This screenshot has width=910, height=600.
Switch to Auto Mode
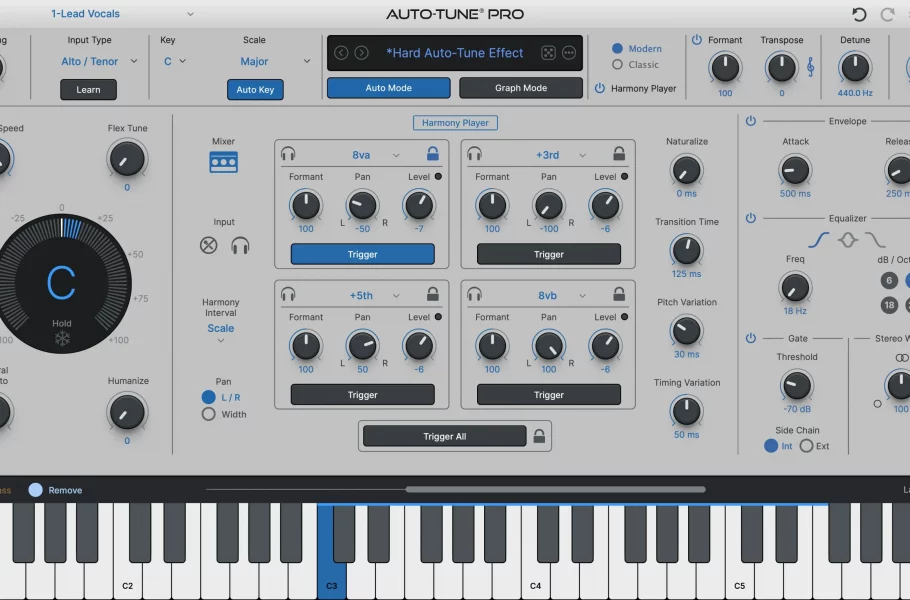pos(388,88)
